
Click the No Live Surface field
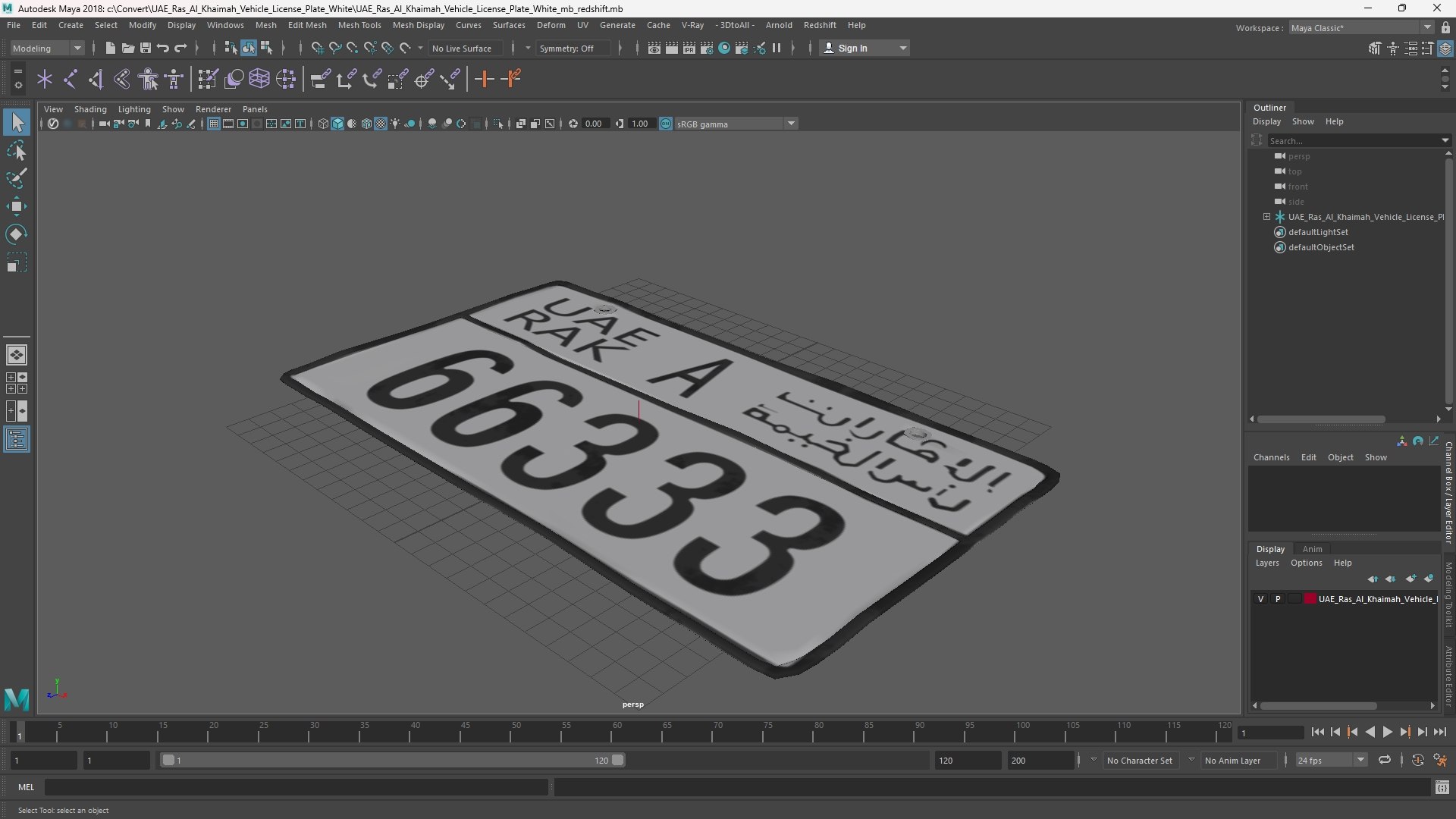point(465,48)
